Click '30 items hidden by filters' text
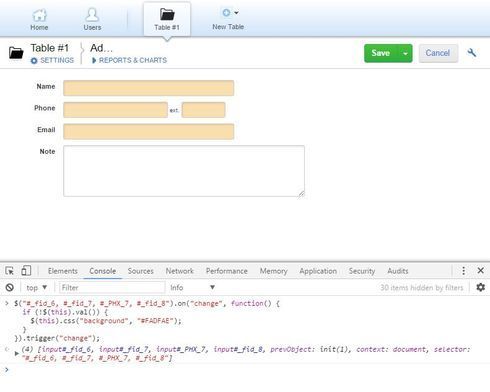The width and height of the screenshot is (490, 392). [422, 287]
